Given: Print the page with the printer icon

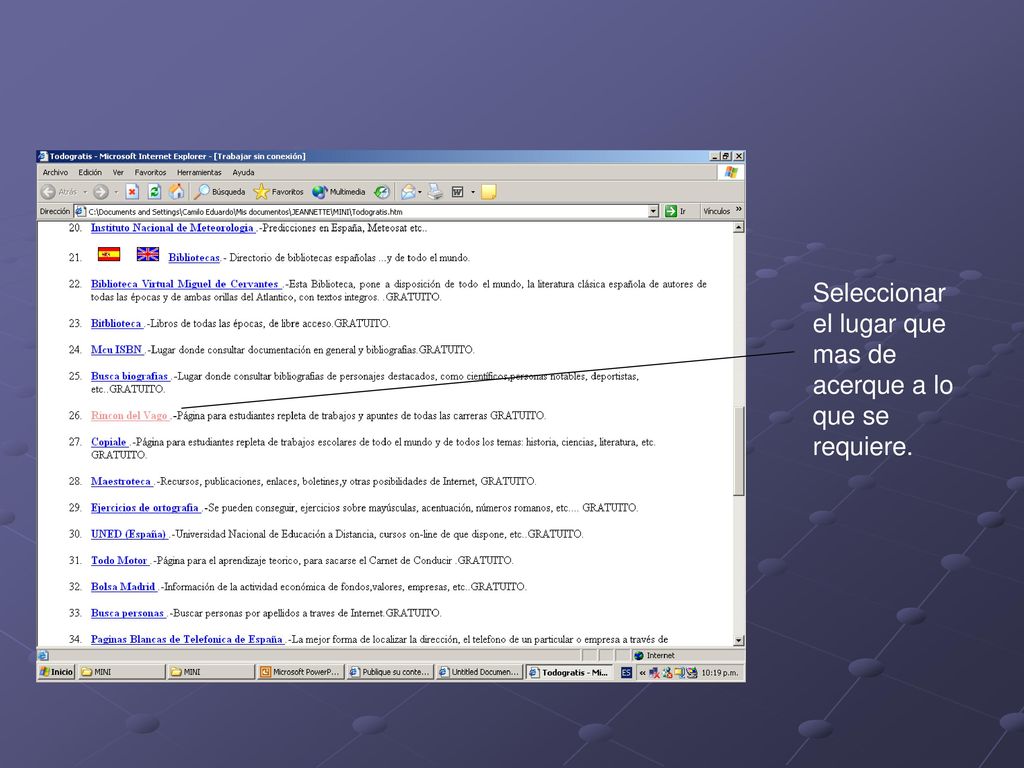Looking at the screenshot, I should click(x=436, y=192).
